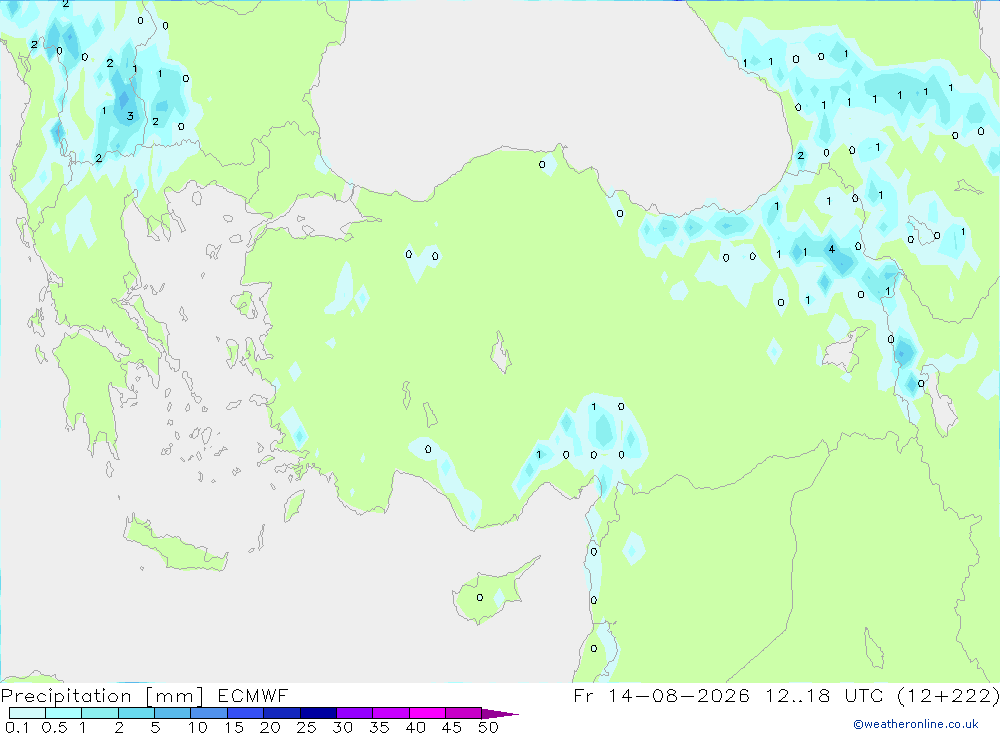The height and width of the screenshot is (733, 1000).
Task: Click the '45' legend scale label
Action: coord(452,727)
